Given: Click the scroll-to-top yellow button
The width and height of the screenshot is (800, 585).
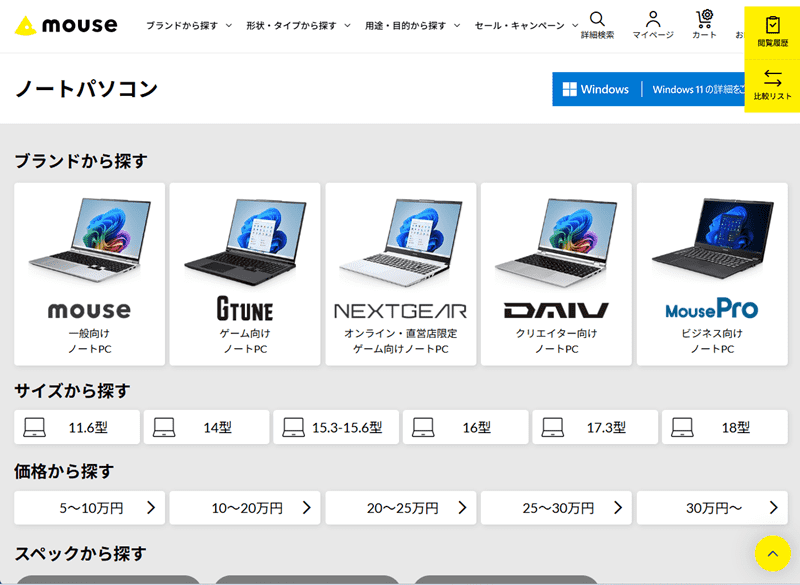Looking at the screenshot, I should pos(773,553).
